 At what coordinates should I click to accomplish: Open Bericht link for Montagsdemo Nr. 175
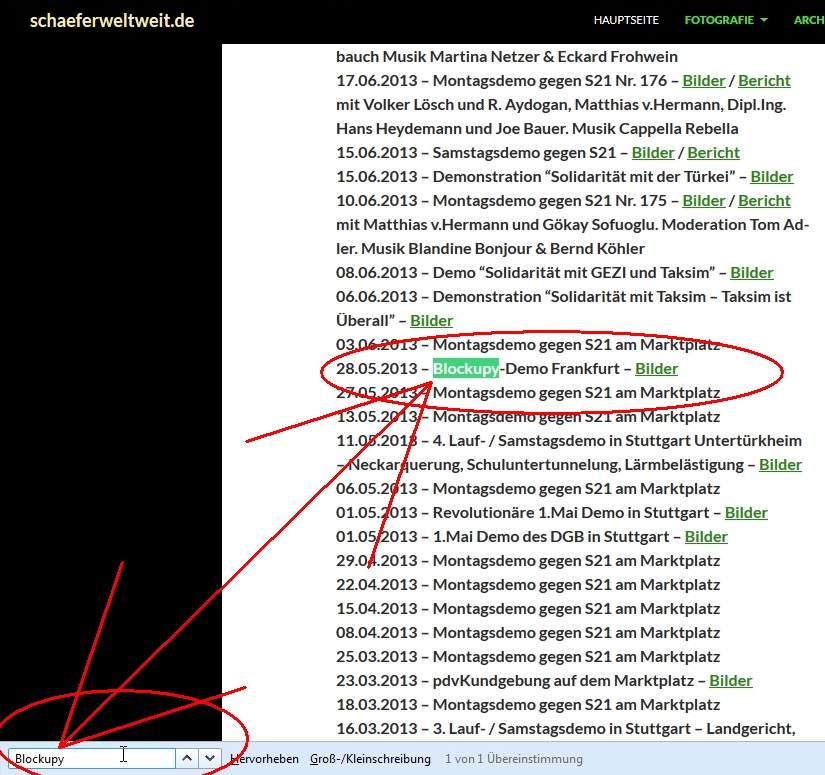click(x=764, y=201)
